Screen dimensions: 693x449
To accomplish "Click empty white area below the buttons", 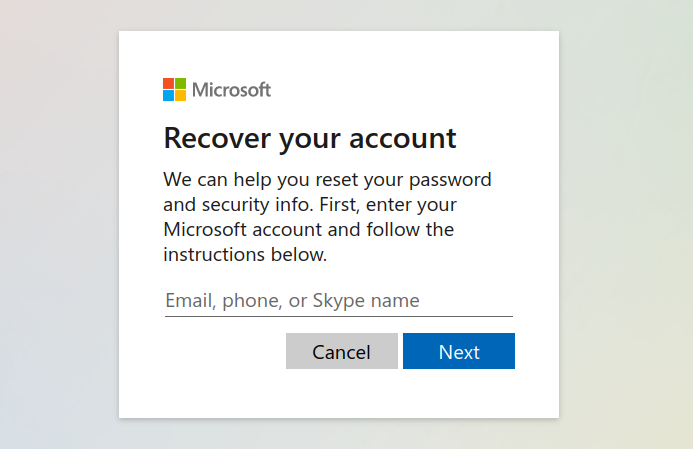I will coord(339,393).
